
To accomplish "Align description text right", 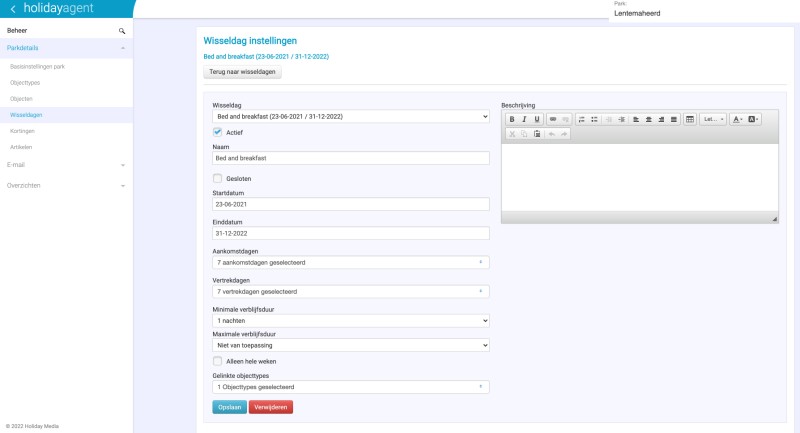I will tap(661, 119).
